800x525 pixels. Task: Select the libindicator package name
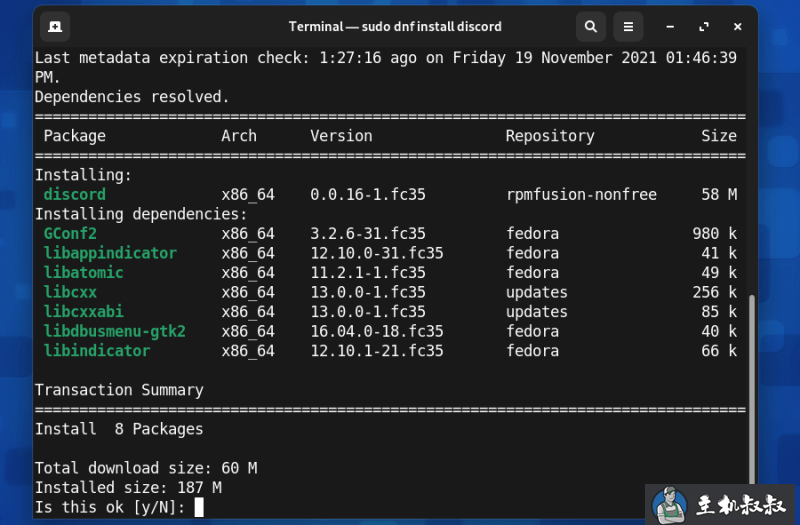tap(97, 351)
